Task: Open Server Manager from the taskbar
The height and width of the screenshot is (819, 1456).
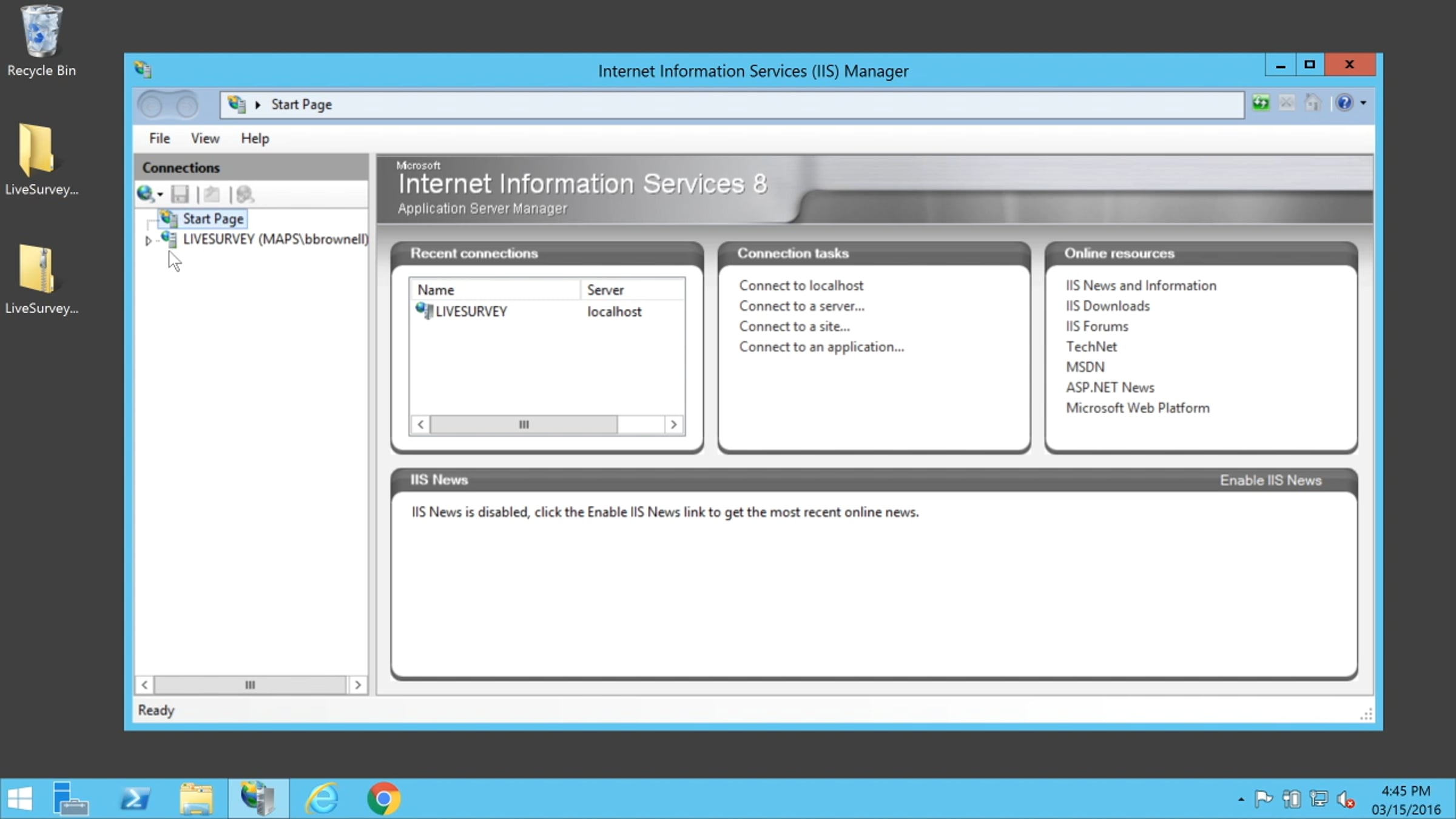Action: (70, 798)
